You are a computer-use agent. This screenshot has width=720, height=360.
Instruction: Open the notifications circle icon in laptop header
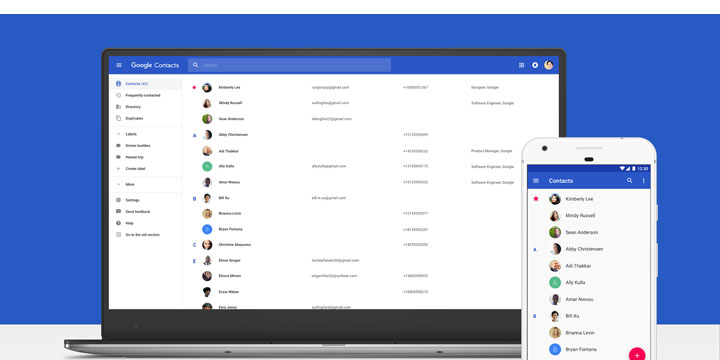pyautogui.click(x=535, y=65)
